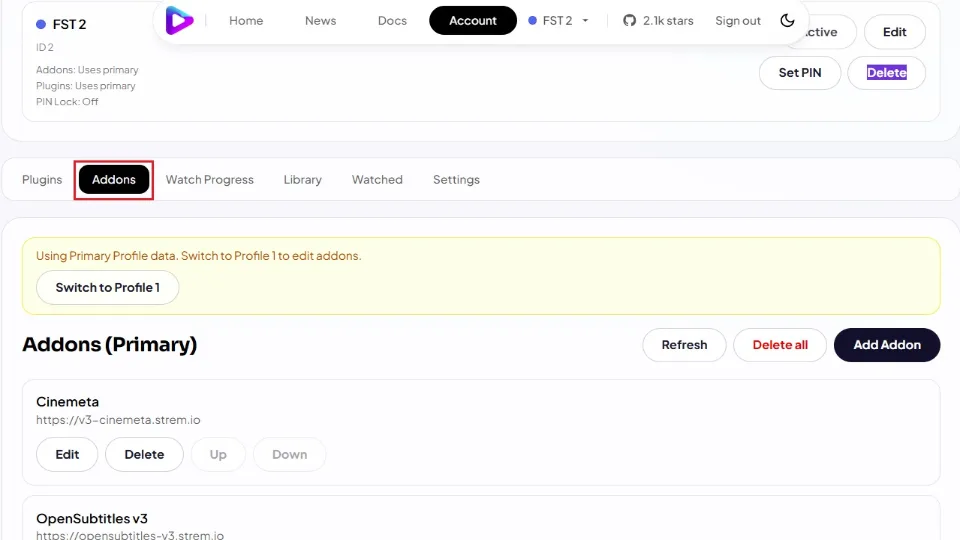This screenshot has height=540, width=960.
Task: Sign out of the account
Action: 738,21
